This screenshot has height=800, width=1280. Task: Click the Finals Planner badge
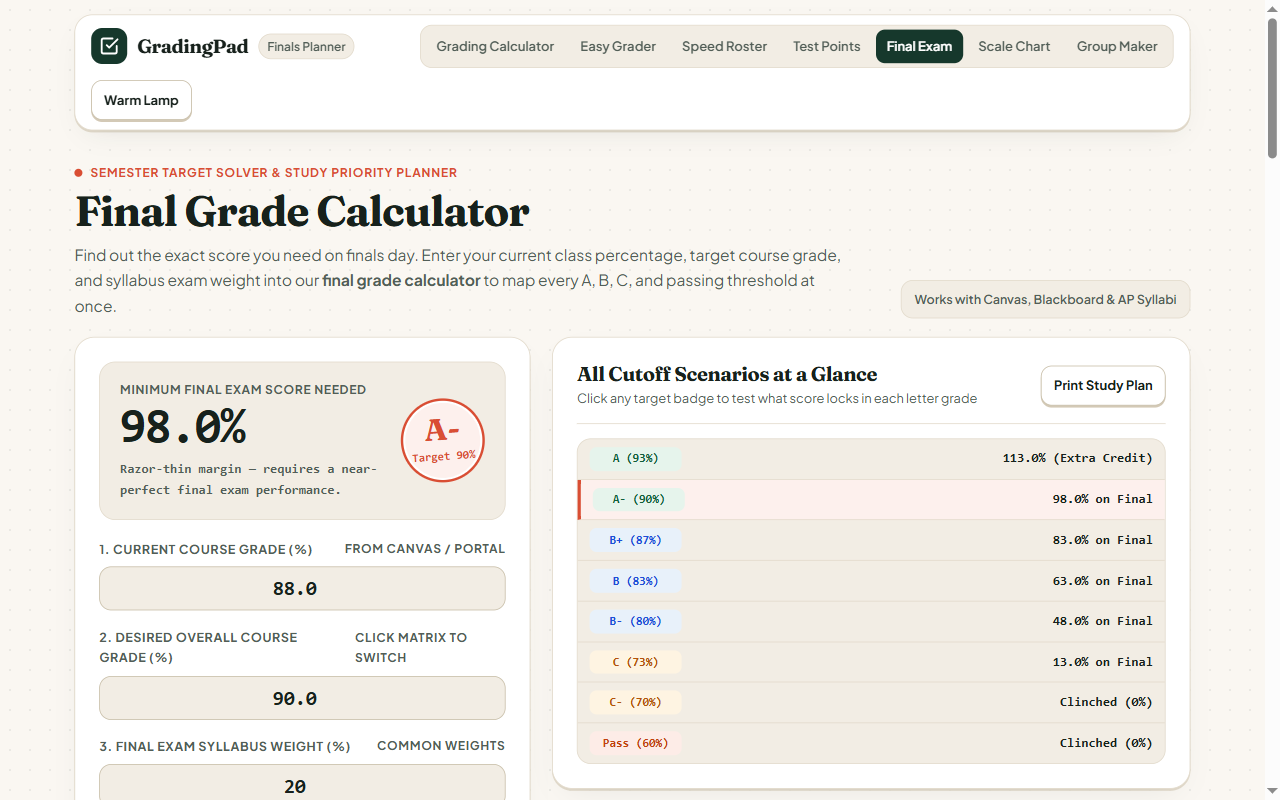306,46
